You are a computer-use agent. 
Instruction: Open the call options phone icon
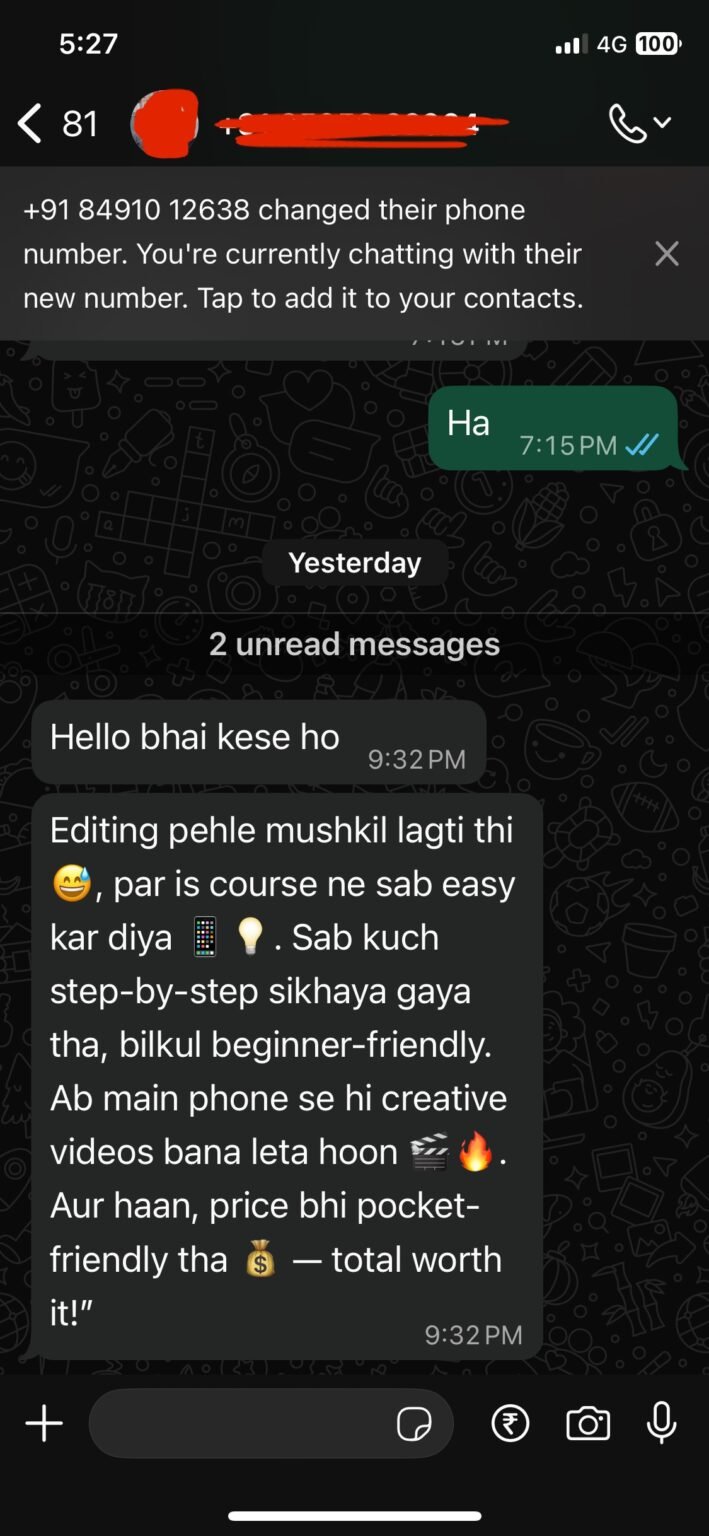[627, 124]
